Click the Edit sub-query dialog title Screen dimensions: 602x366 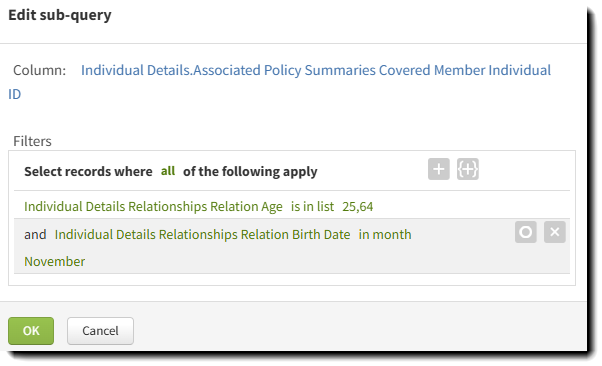coord(60,15)
